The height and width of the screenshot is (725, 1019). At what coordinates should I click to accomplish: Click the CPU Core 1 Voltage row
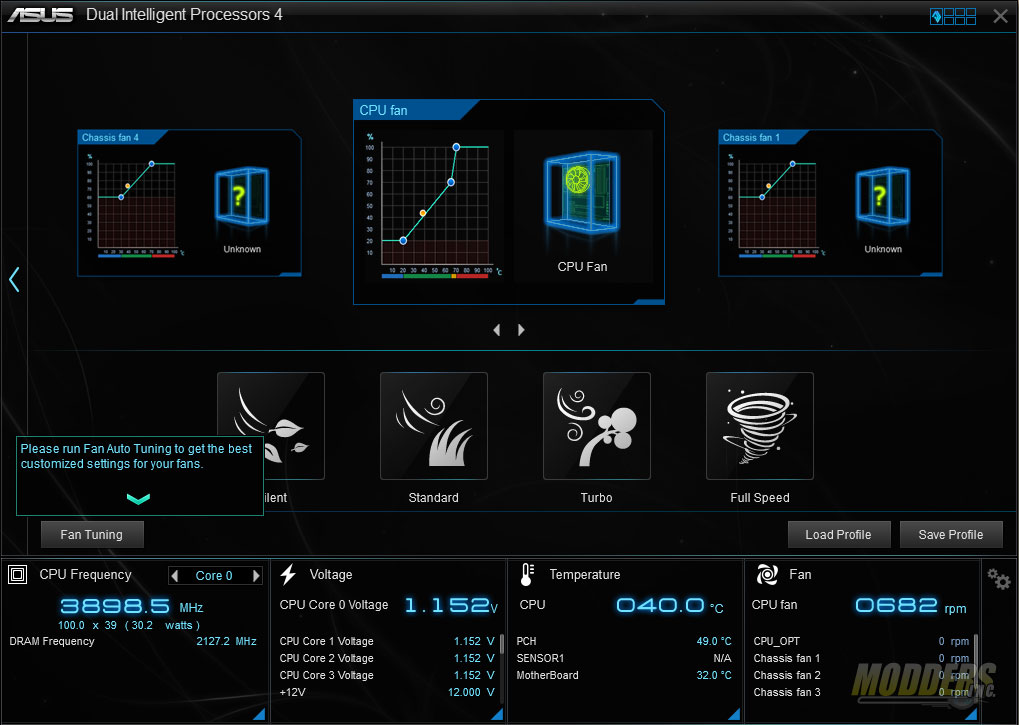(387, 641)
